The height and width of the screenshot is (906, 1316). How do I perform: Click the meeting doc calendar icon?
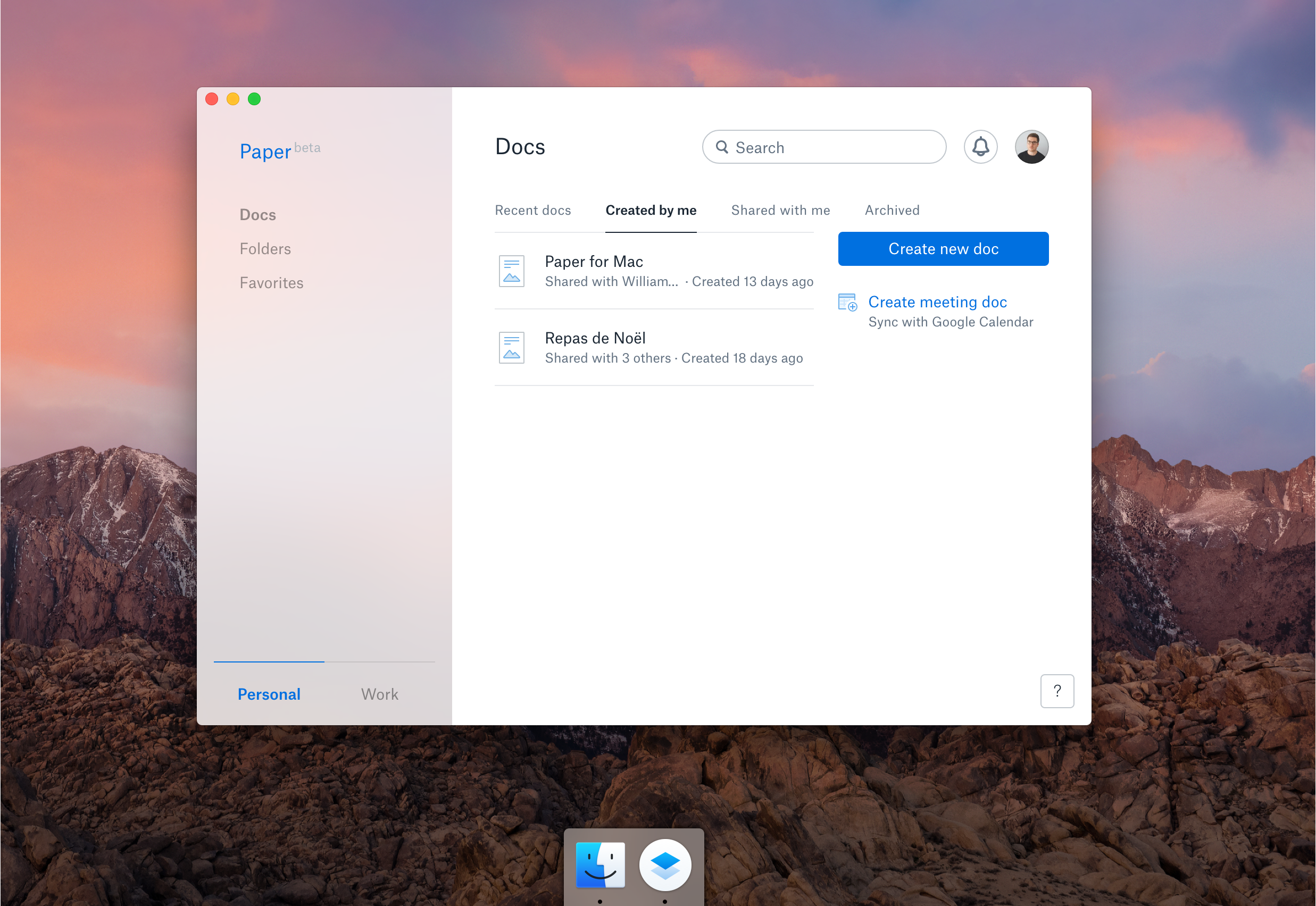pos(847,302)
